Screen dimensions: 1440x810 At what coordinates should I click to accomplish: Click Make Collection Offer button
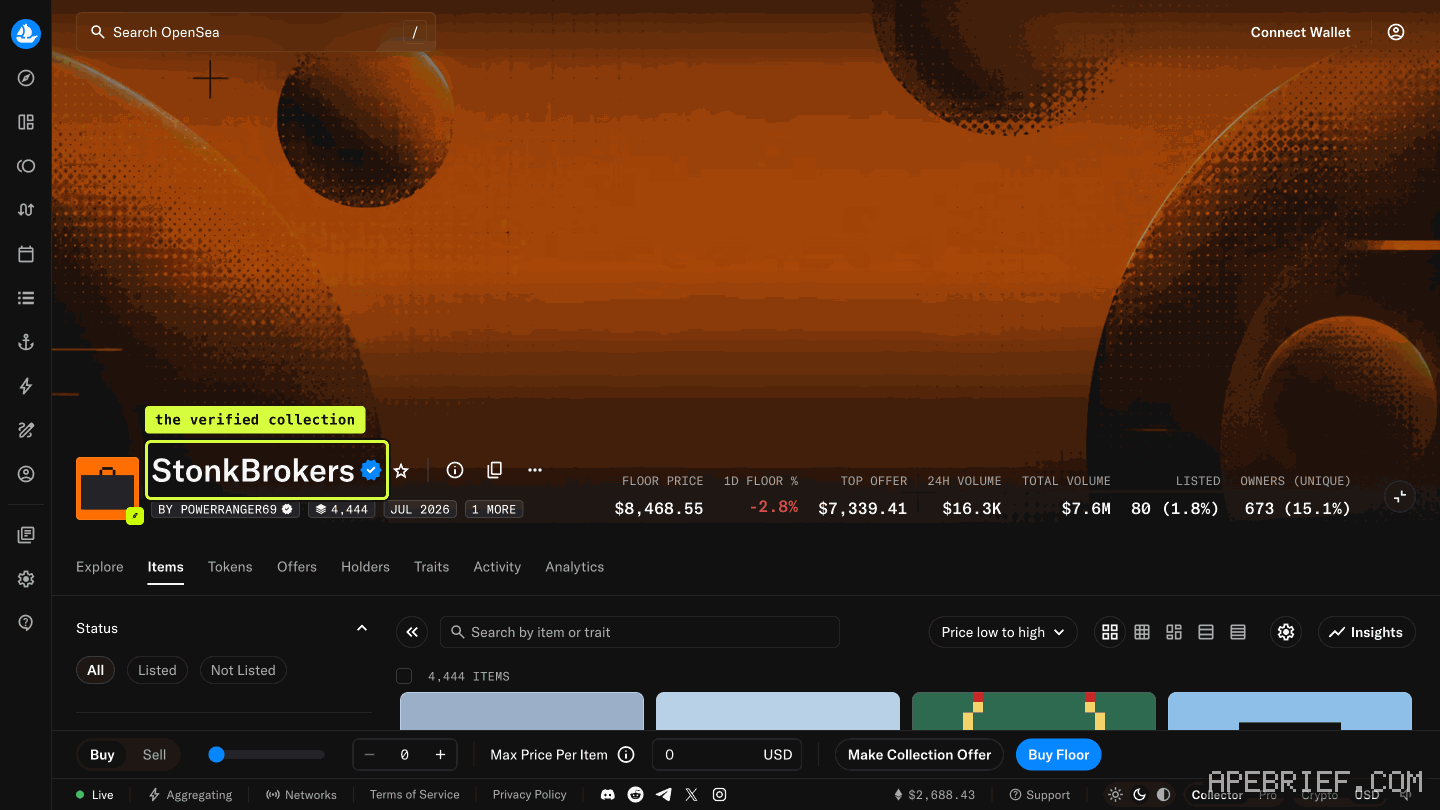pyautogui.click(x=920, y=755)
